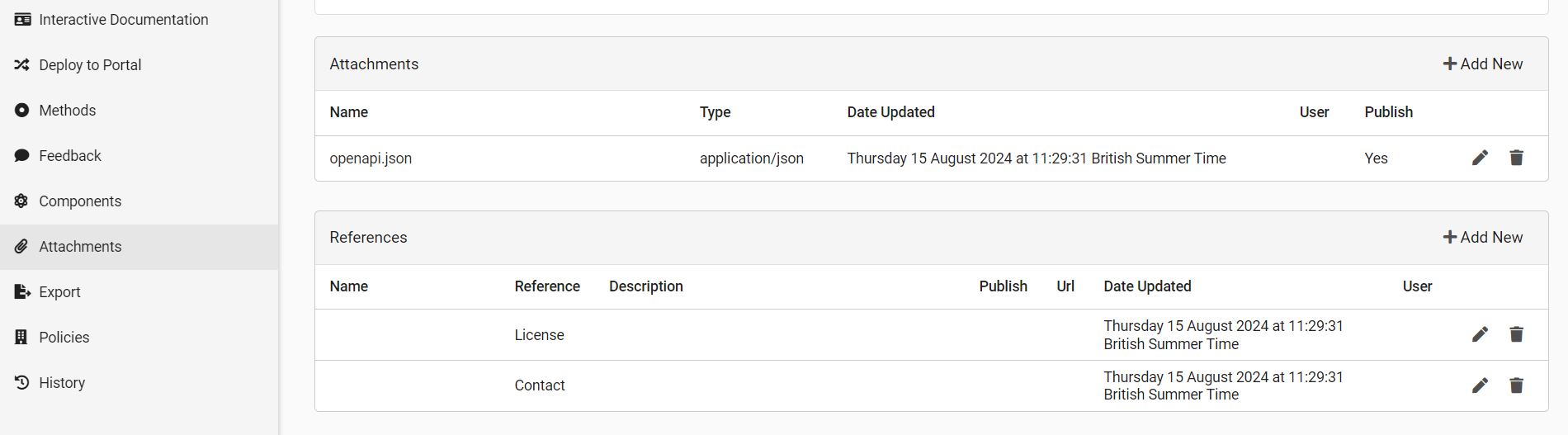1568x435 pixels.
Task: Add New attachment
Action: click(1482, 64)
